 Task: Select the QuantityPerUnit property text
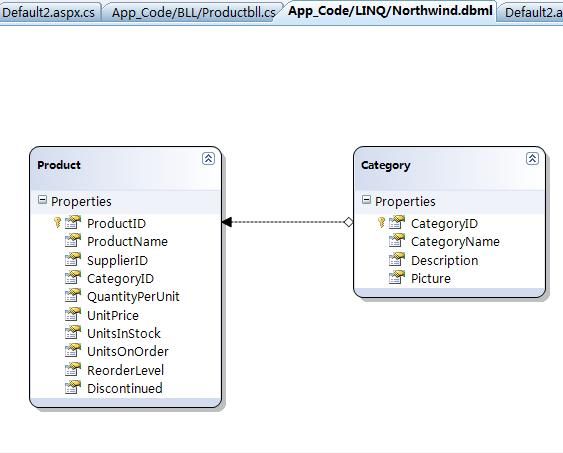pyautogui.click(x=133, y=296)
